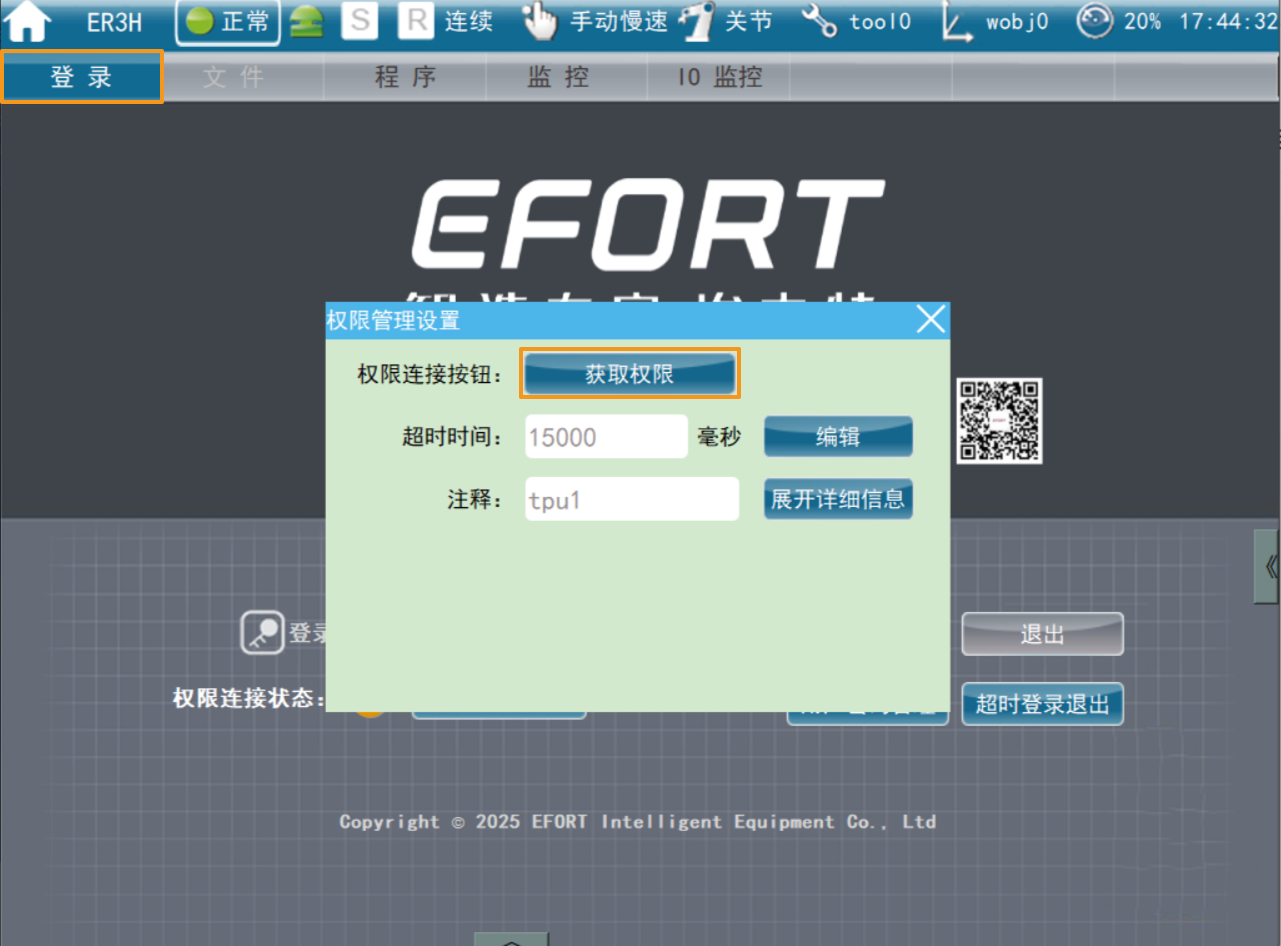Click the 超时登录退出 button
Screen dimensions: 1281x946
(x=1043, y=704)
